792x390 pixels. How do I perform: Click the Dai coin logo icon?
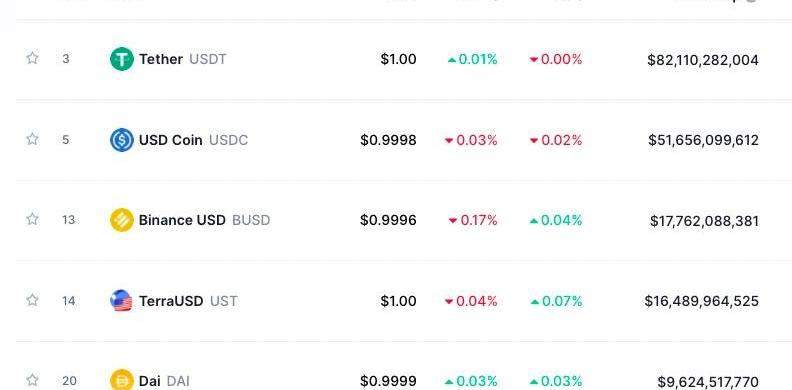[x=122, y=380]
